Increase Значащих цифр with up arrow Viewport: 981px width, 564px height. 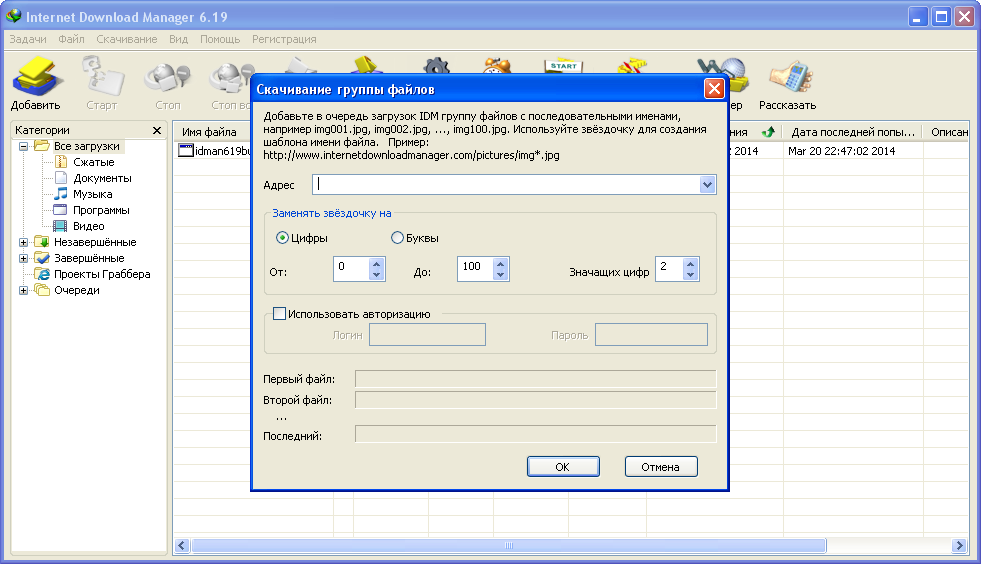pos(690,264)
